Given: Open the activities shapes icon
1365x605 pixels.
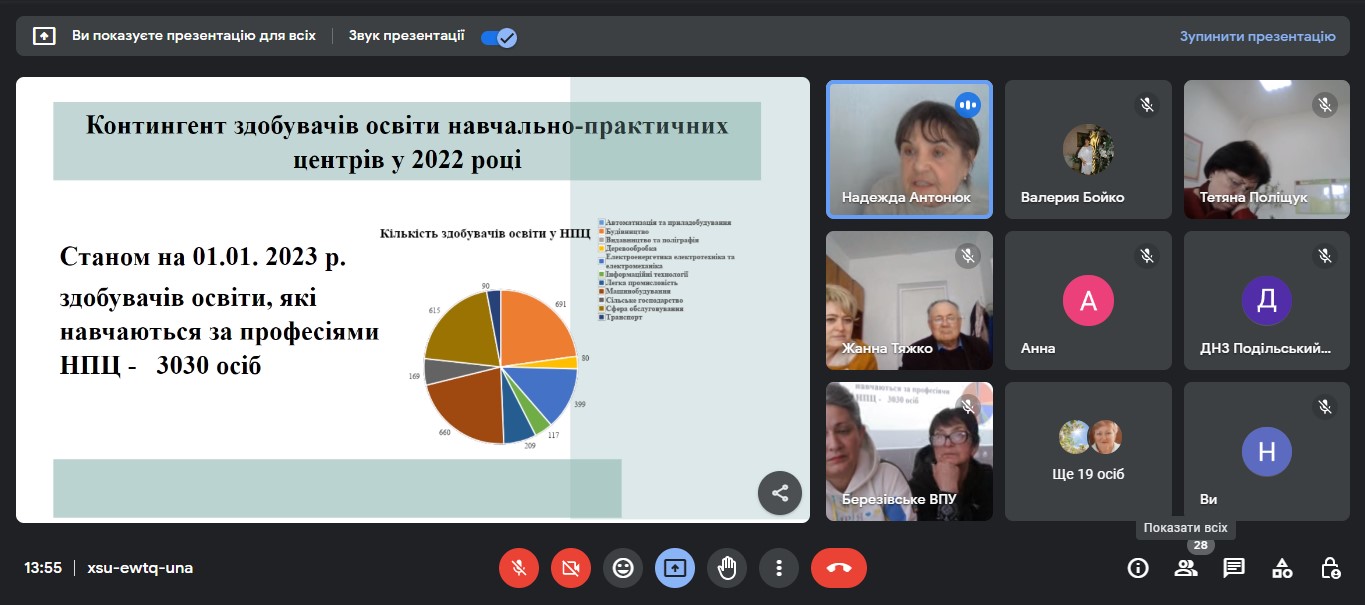Looking at the screenshot, I should [x=1282, y=568].
